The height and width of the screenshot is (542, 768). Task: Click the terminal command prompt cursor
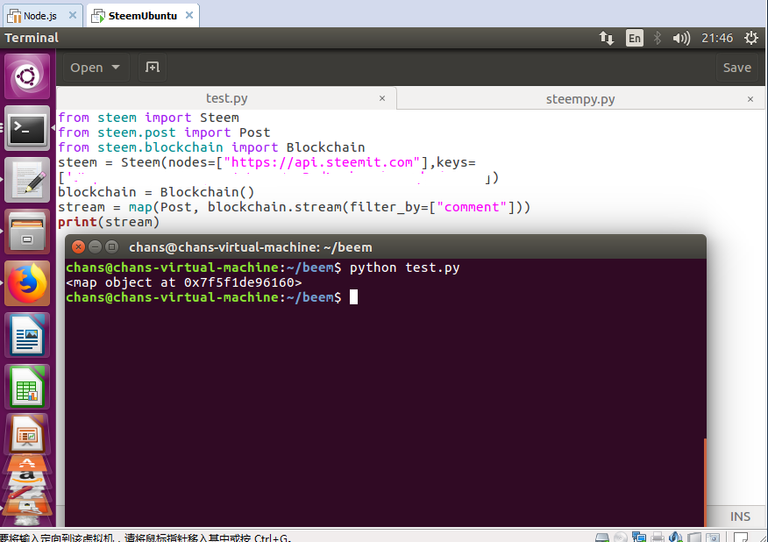pyautogui.click(x=354, y=297)
